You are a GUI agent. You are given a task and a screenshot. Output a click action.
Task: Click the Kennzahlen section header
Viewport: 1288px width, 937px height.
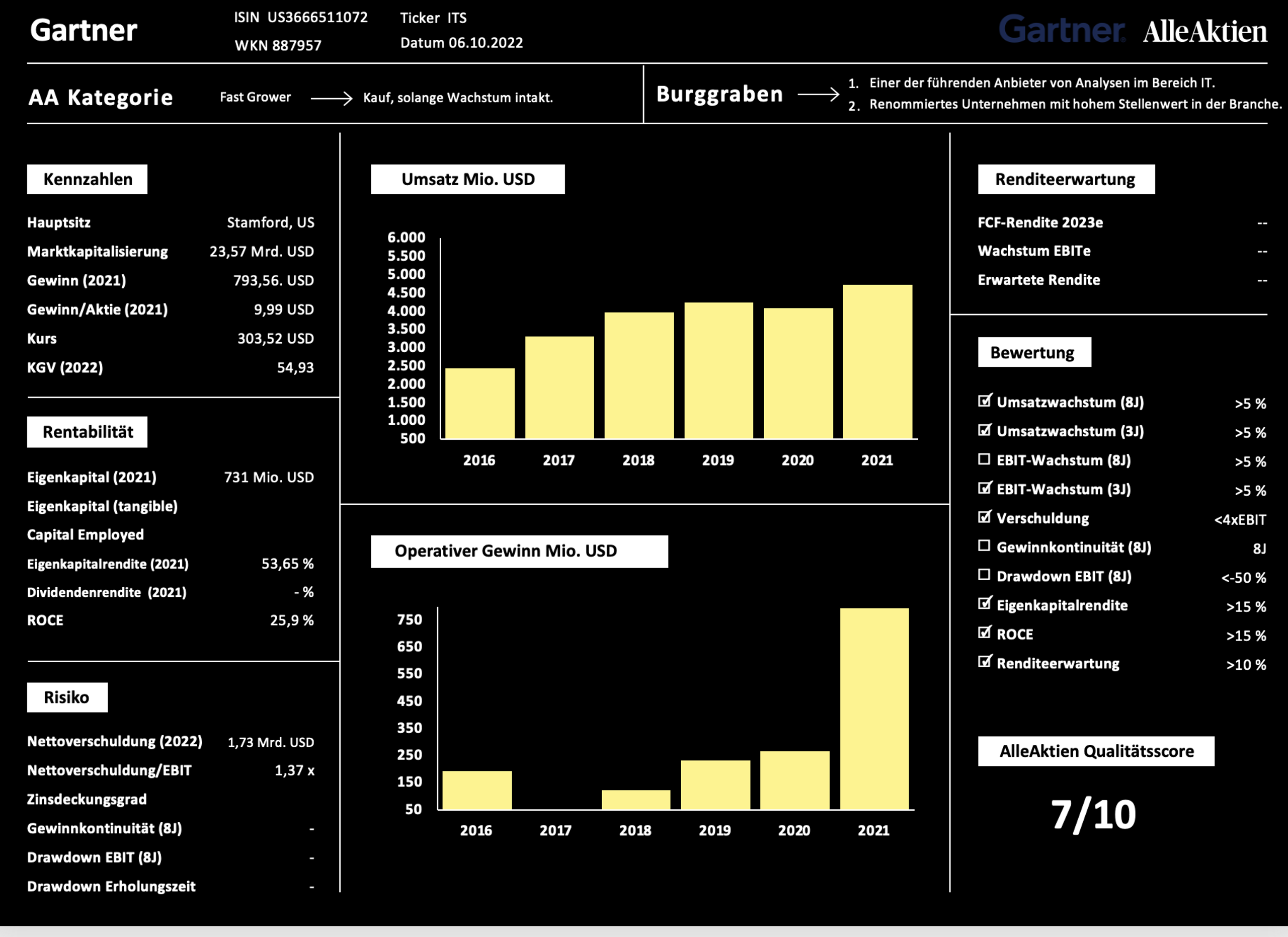(x=88, y=180)
